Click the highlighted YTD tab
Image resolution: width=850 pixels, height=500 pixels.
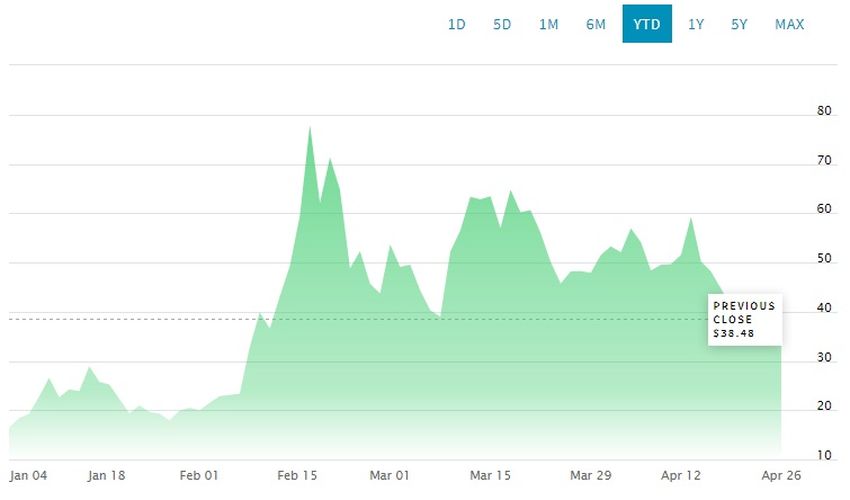point(647,24)
